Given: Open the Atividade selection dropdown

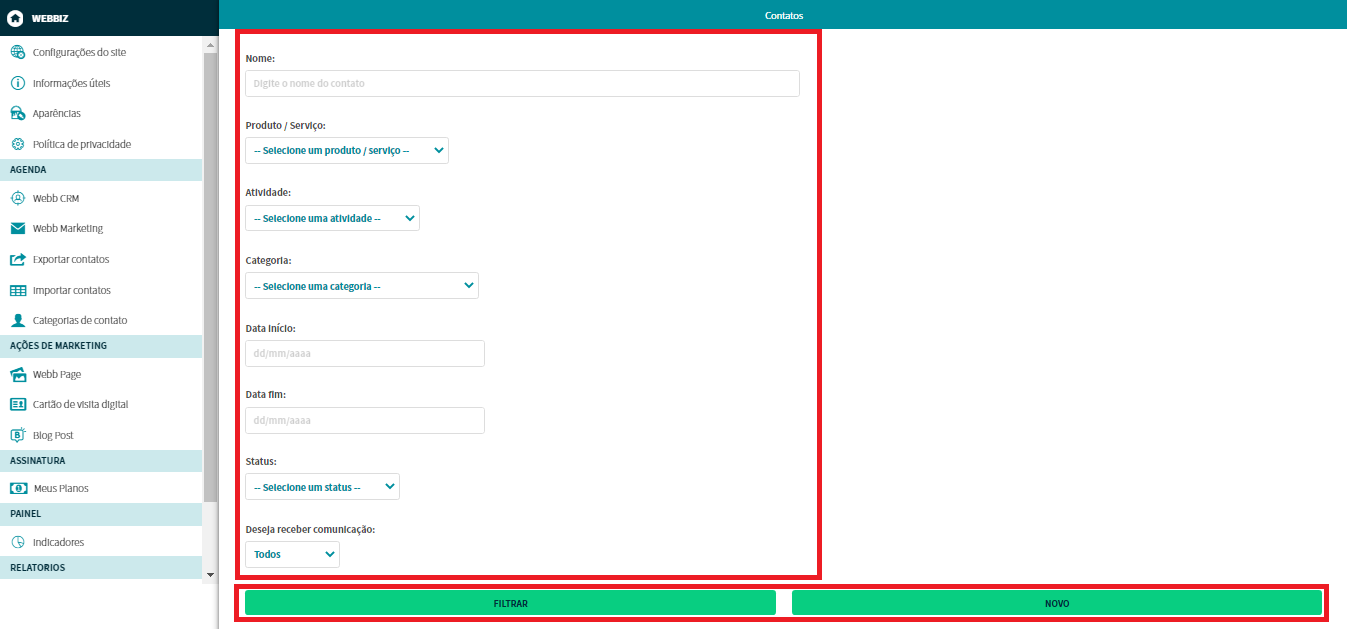Looking at the screenshot, I should pyautogui.click(x=332, y=218).
